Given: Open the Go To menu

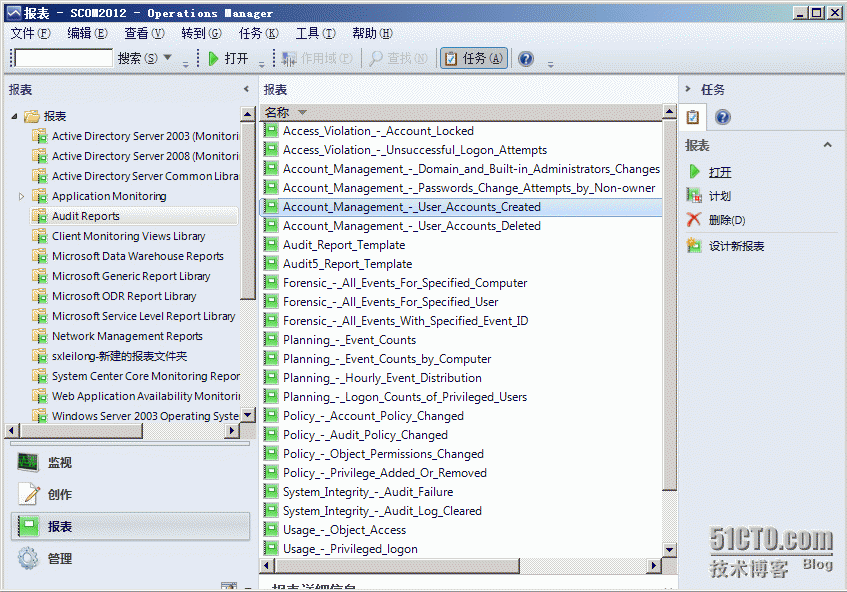Looking at the screenshot, I should (201, 33).
